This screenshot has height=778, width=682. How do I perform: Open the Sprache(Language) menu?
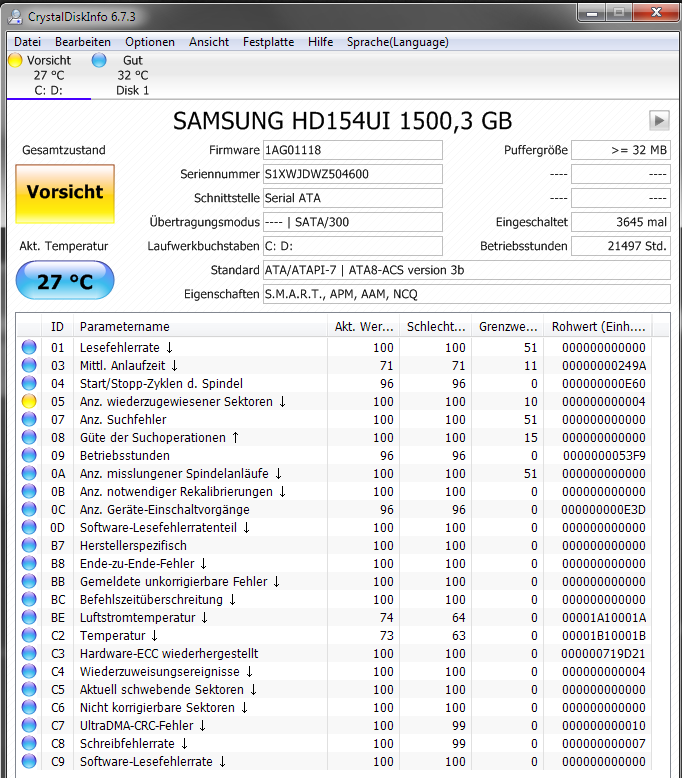398,42
